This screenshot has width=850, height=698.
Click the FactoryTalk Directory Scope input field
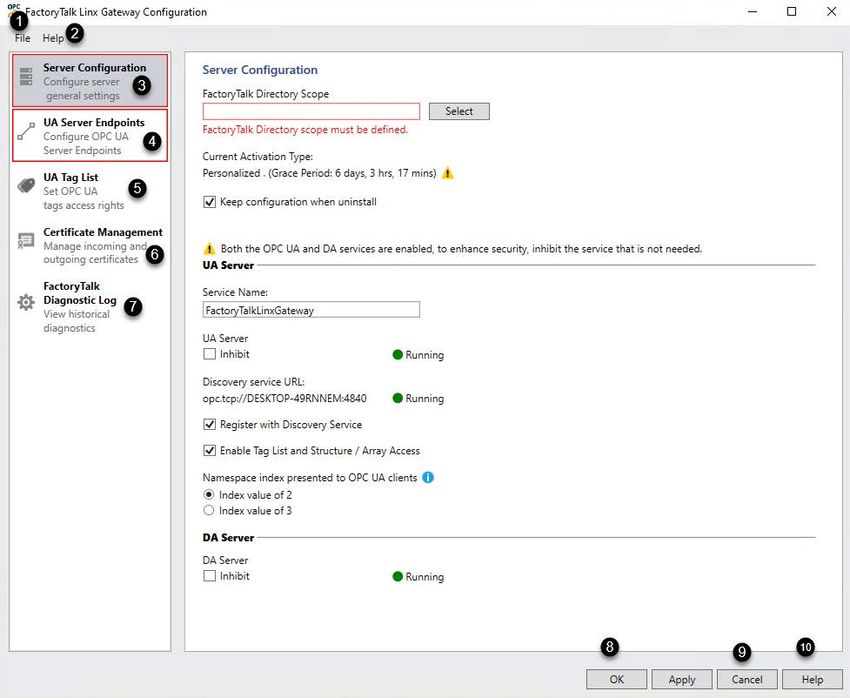[311, 111]
